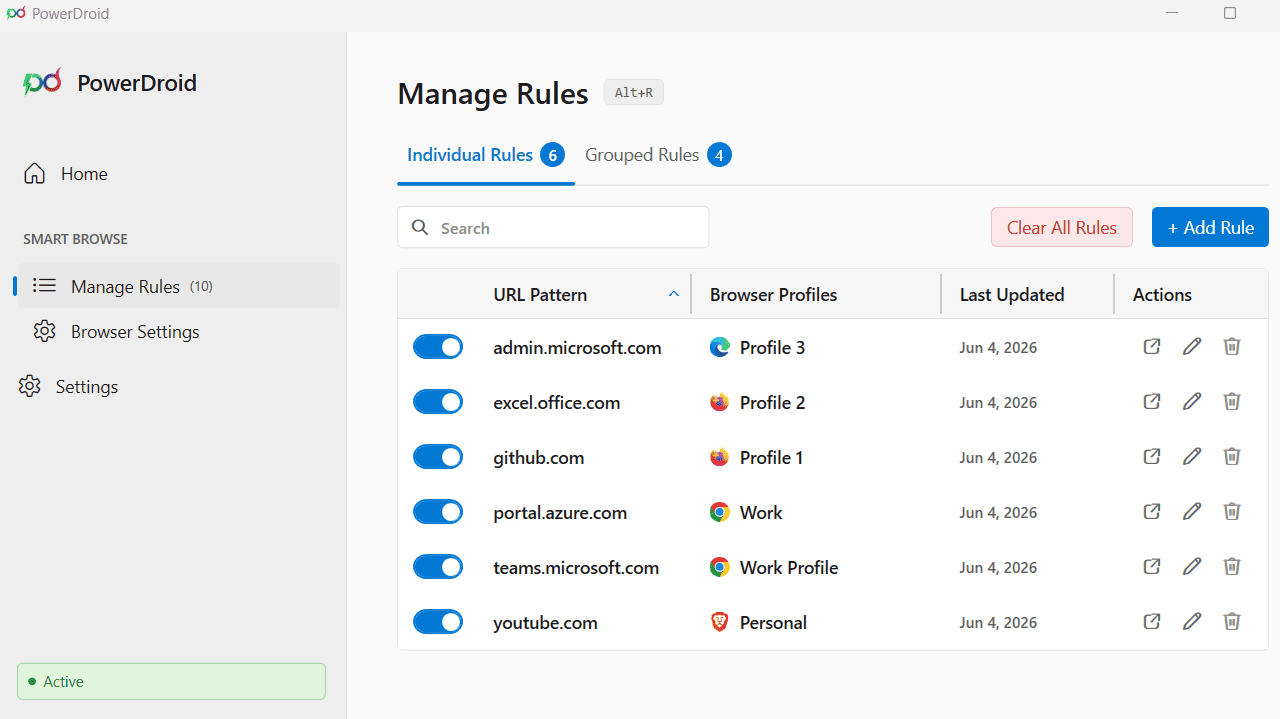Viewport: 1280px width, 719px height.
Task: Click the Last Updated column header
Action: click(1012, 294)
